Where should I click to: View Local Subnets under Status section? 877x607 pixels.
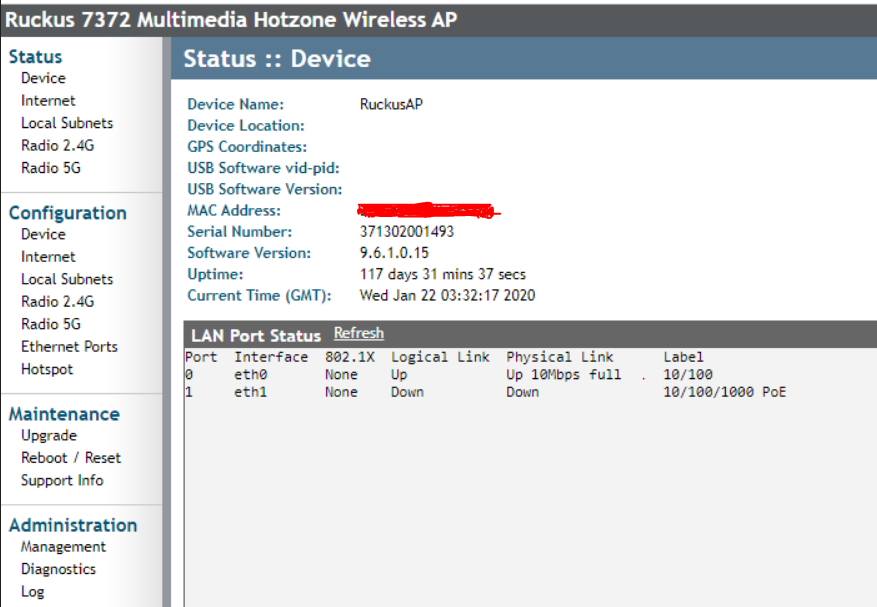67,123
